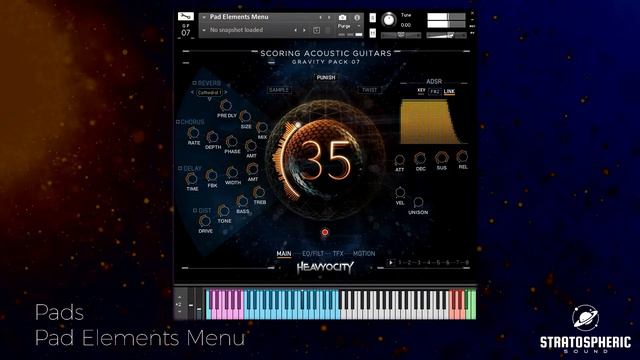Open the wrench instrument edit icon

point(186,16)
